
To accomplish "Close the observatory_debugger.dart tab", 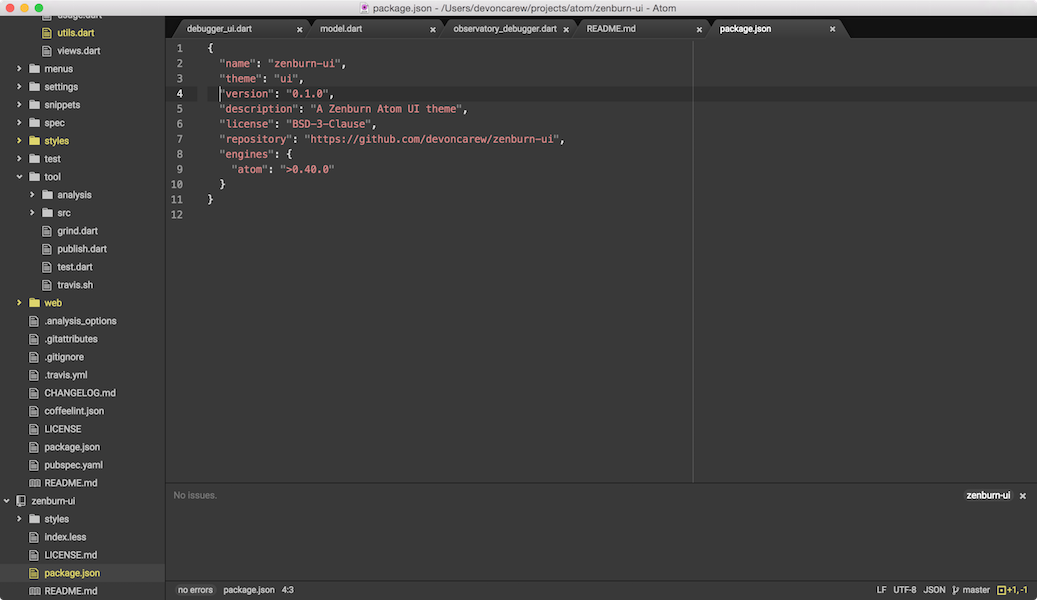I will 566,29.
